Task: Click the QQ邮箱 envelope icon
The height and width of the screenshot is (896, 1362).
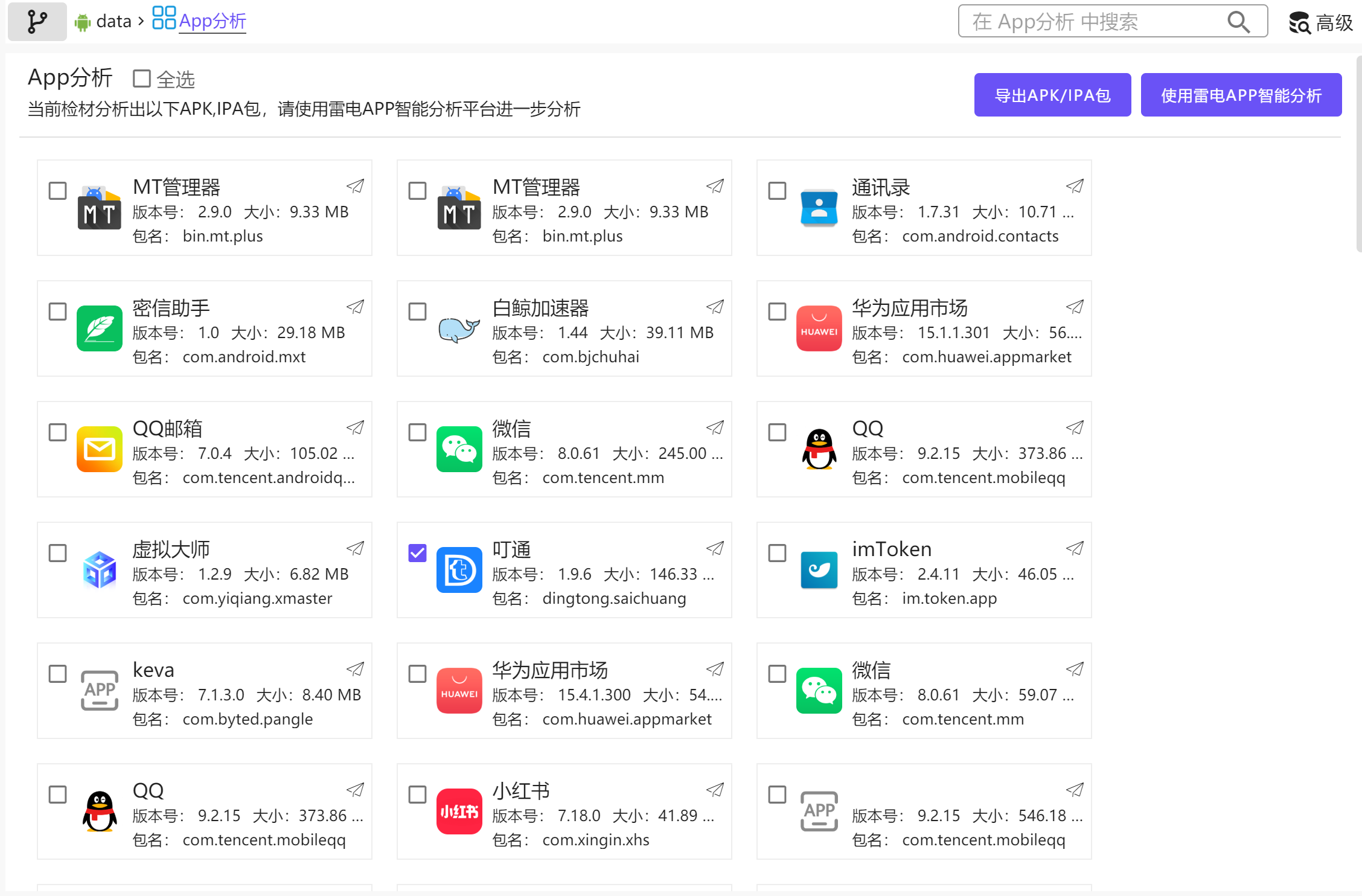Action: tap(99, 449)
